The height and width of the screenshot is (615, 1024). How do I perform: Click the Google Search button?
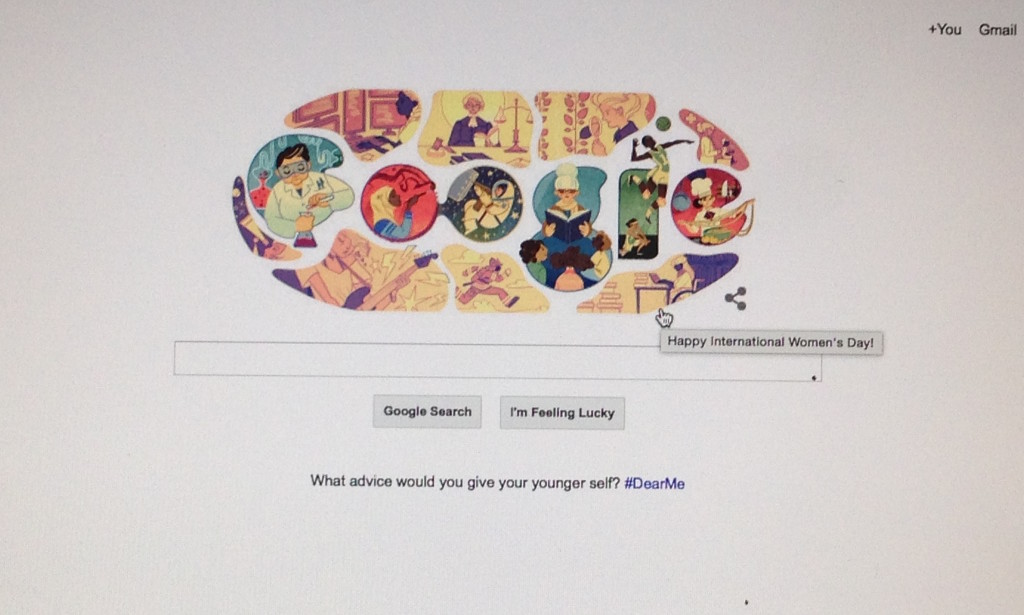tap(427, 411)
